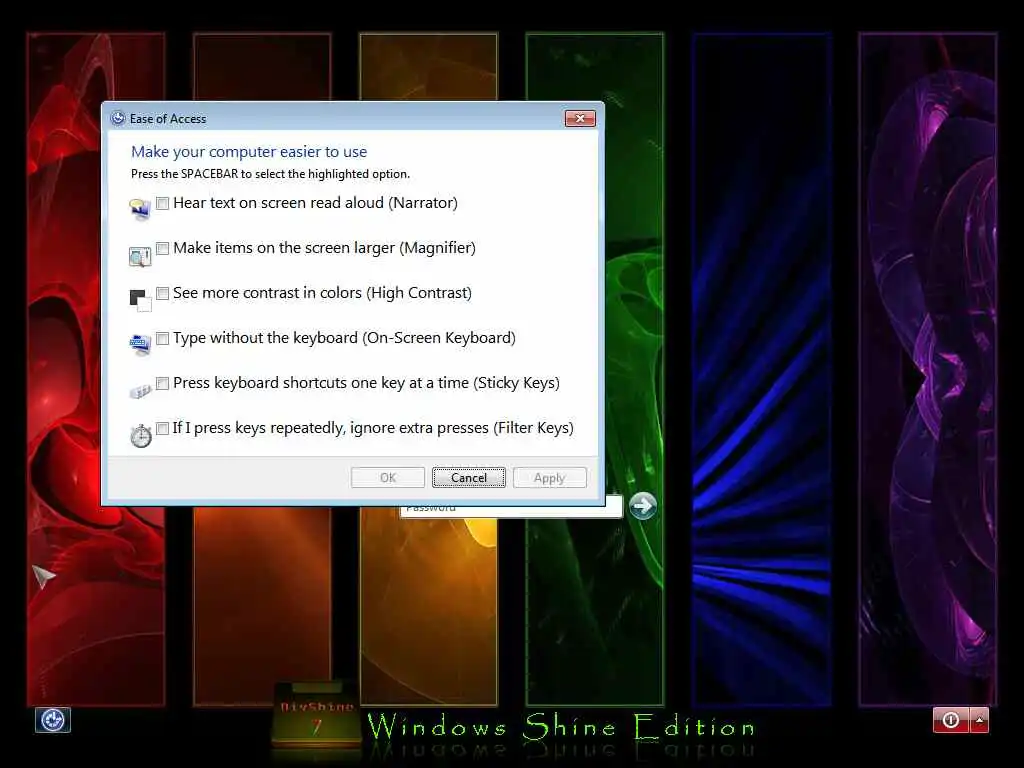The width and height of the screenshot is (1024, 768).
Task: Click the Filter Keys stopwatch icon
Action: point(140,436)
